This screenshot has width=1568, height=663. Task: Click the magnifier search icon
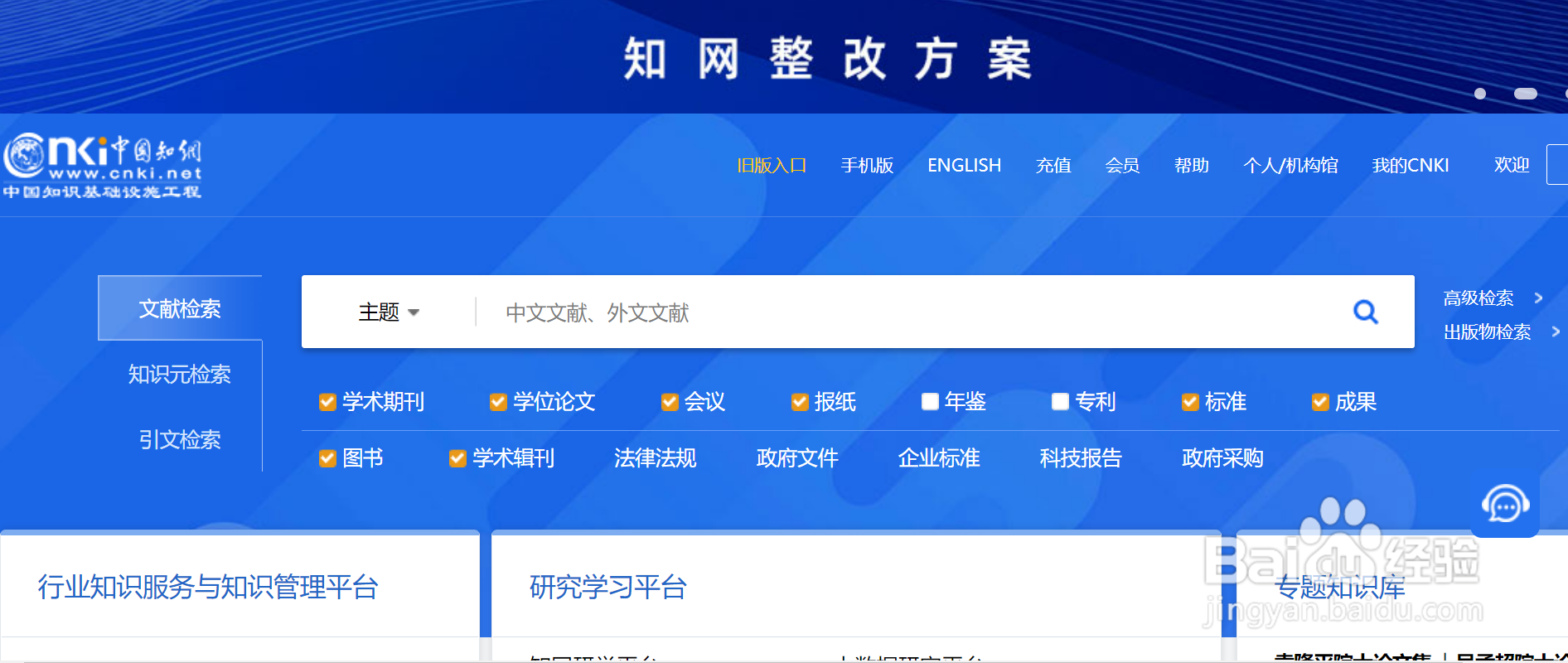pos(1365,312)
